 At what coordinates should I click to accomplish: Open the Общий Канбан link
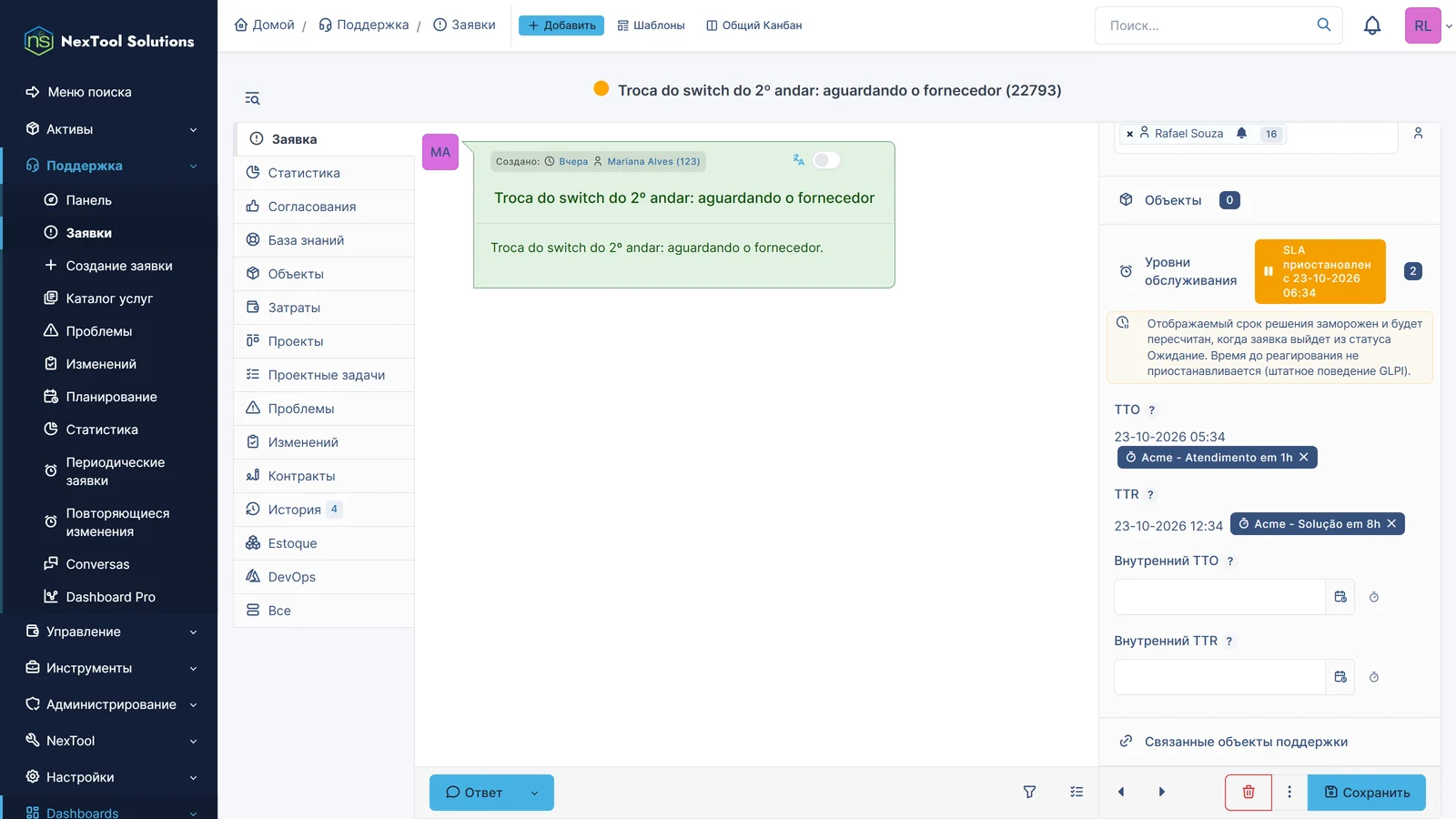tap(753, 25)
